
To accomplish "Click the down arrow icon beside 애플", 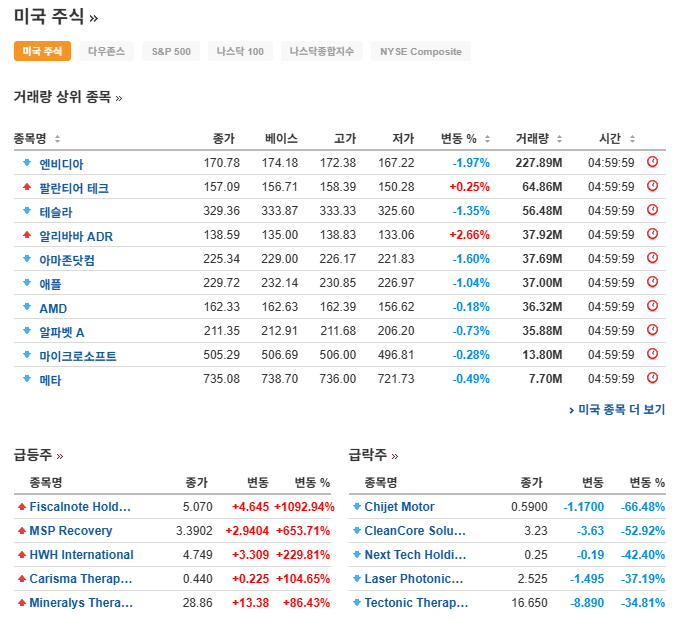I will click(27, 282).
